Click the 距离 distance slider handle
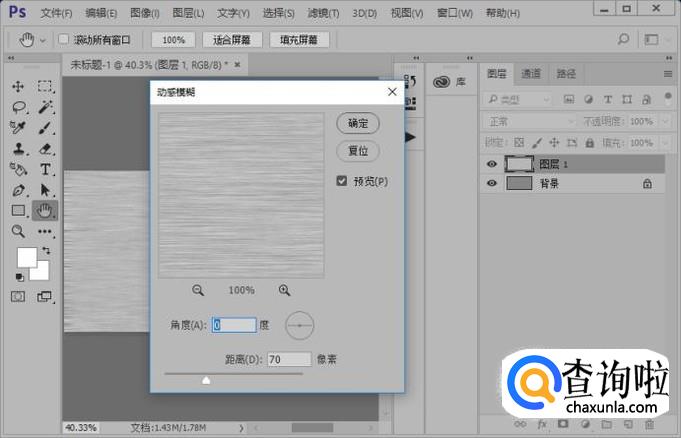 (x=206, y=380)
